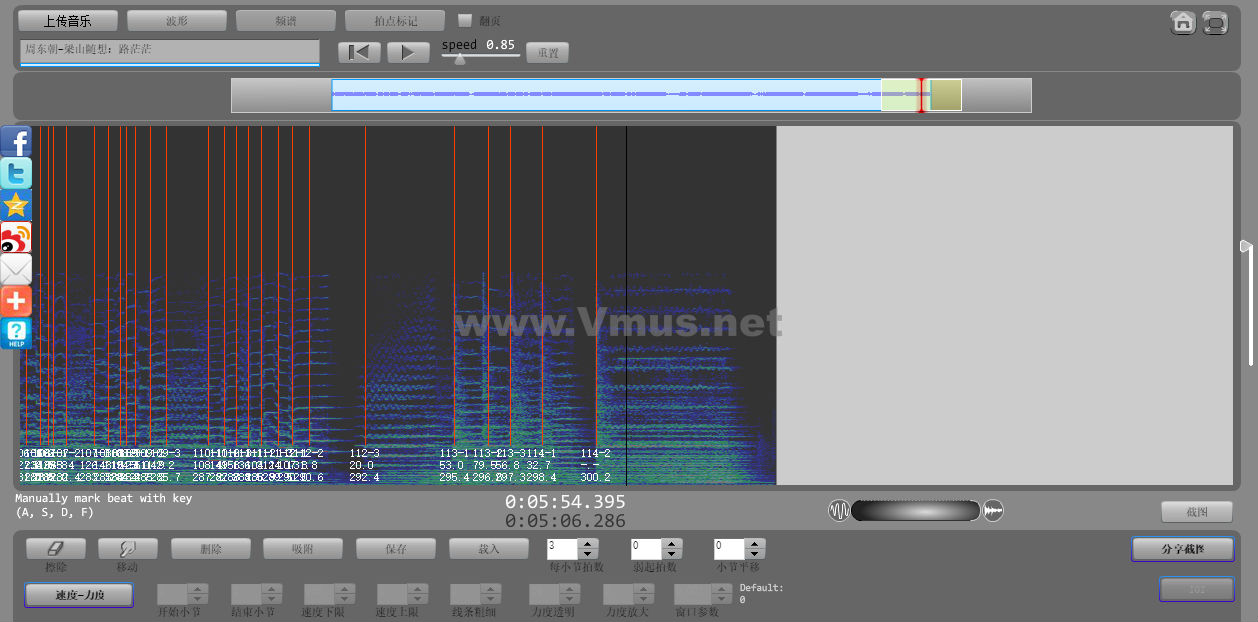Viewport: 1258px width, 622px height.
Task: Increase the 结束小节 stepper
Action: pyautogui.click(x=271, y=589)
